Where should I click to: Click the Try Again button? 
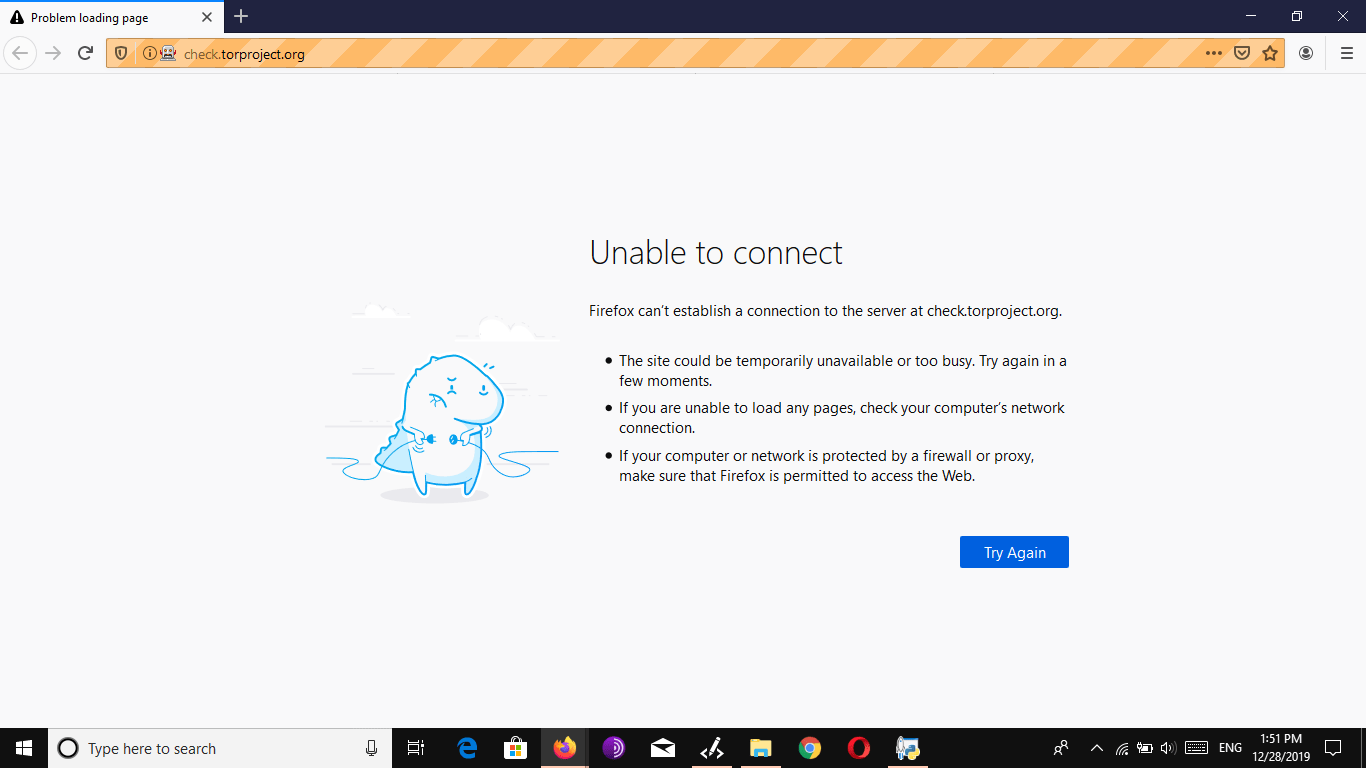[x=1014, y=552]
